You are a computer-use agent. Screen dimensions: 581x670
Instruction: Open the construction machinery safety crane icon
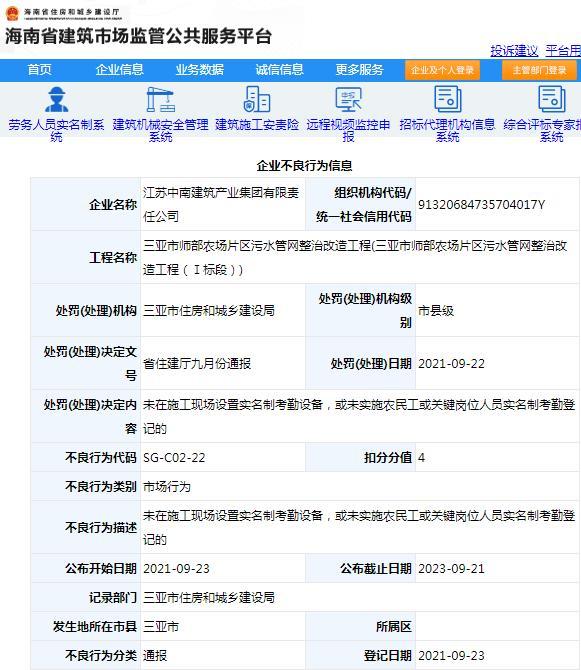[161, 99]
